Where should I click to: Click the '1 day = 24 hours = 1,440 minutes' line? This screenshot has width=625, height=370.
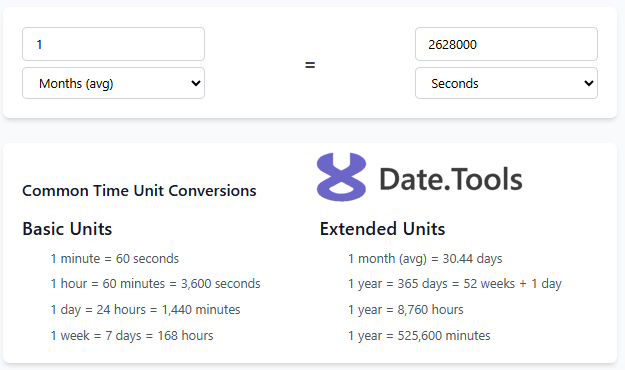coord(145,309)
